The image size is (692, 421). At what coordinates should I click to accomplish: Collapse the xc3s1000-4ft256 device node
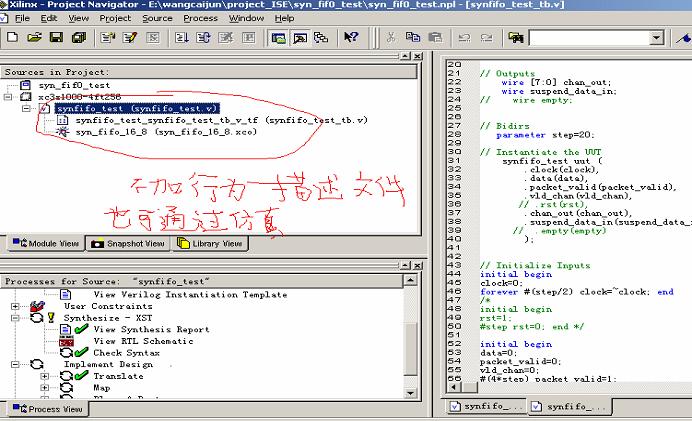9,97
